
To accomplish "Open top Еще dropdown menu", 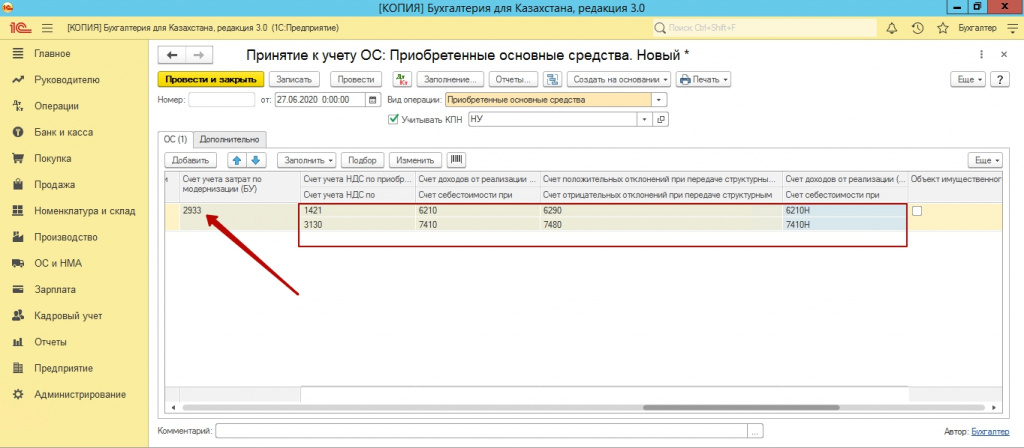I will pos(970,79).
